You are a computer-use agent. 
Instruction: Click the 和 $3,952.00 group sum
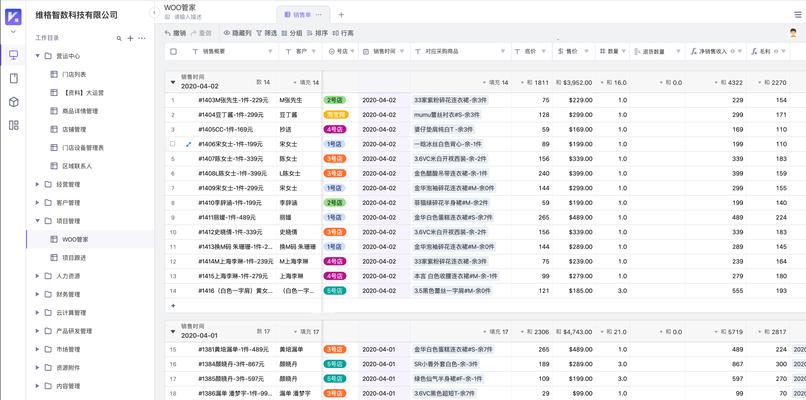[574, 82]
